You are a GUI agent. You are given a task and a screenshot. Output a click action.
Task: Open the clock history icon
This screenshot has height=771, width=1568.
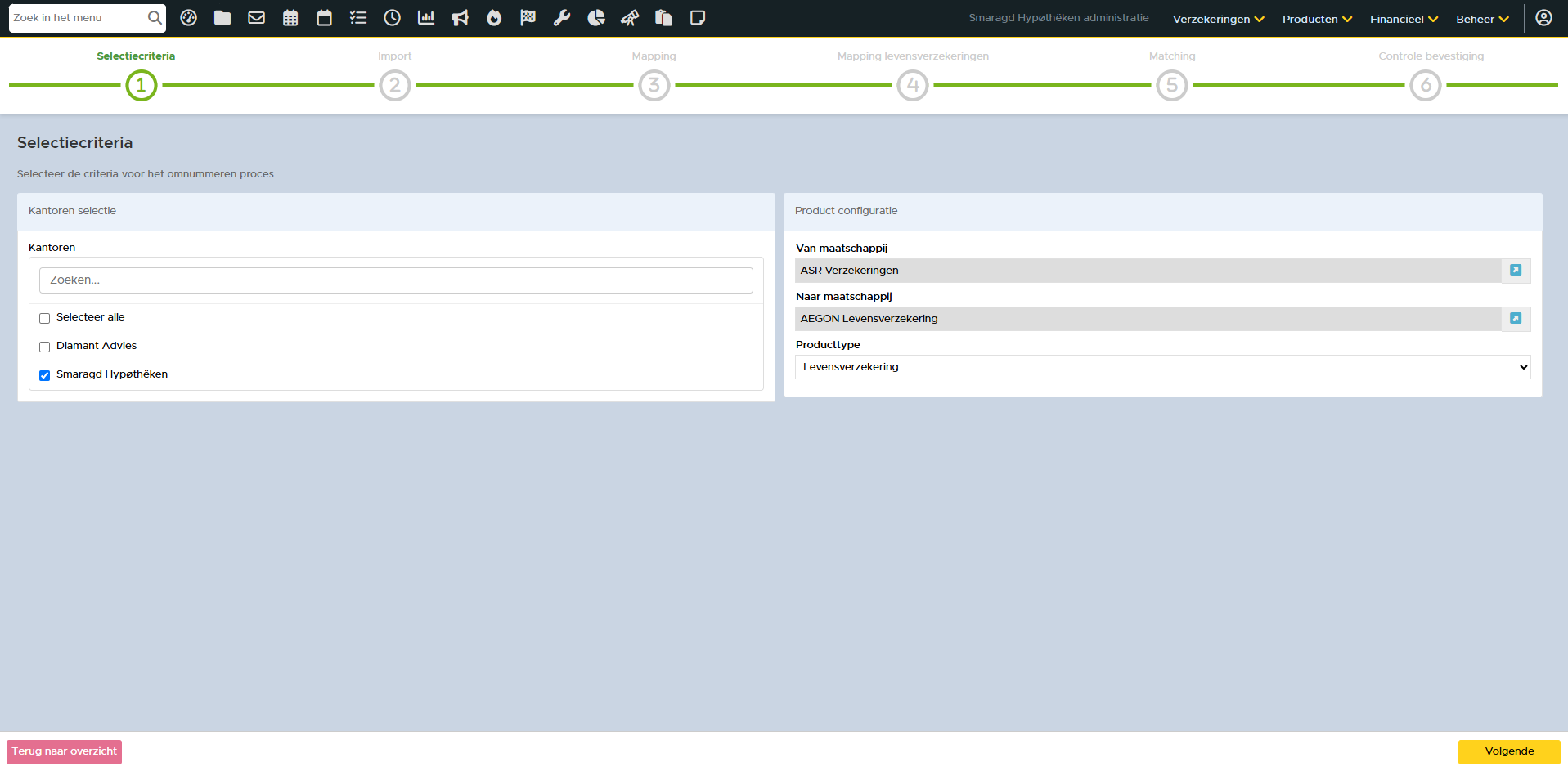point(392,18)
